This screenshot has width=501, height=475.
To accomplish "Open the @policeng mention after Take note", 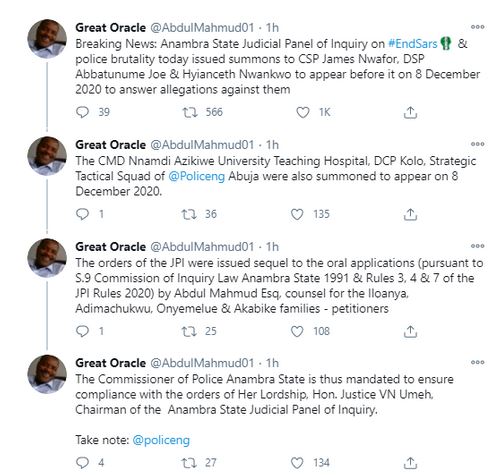I will (161, 440).
